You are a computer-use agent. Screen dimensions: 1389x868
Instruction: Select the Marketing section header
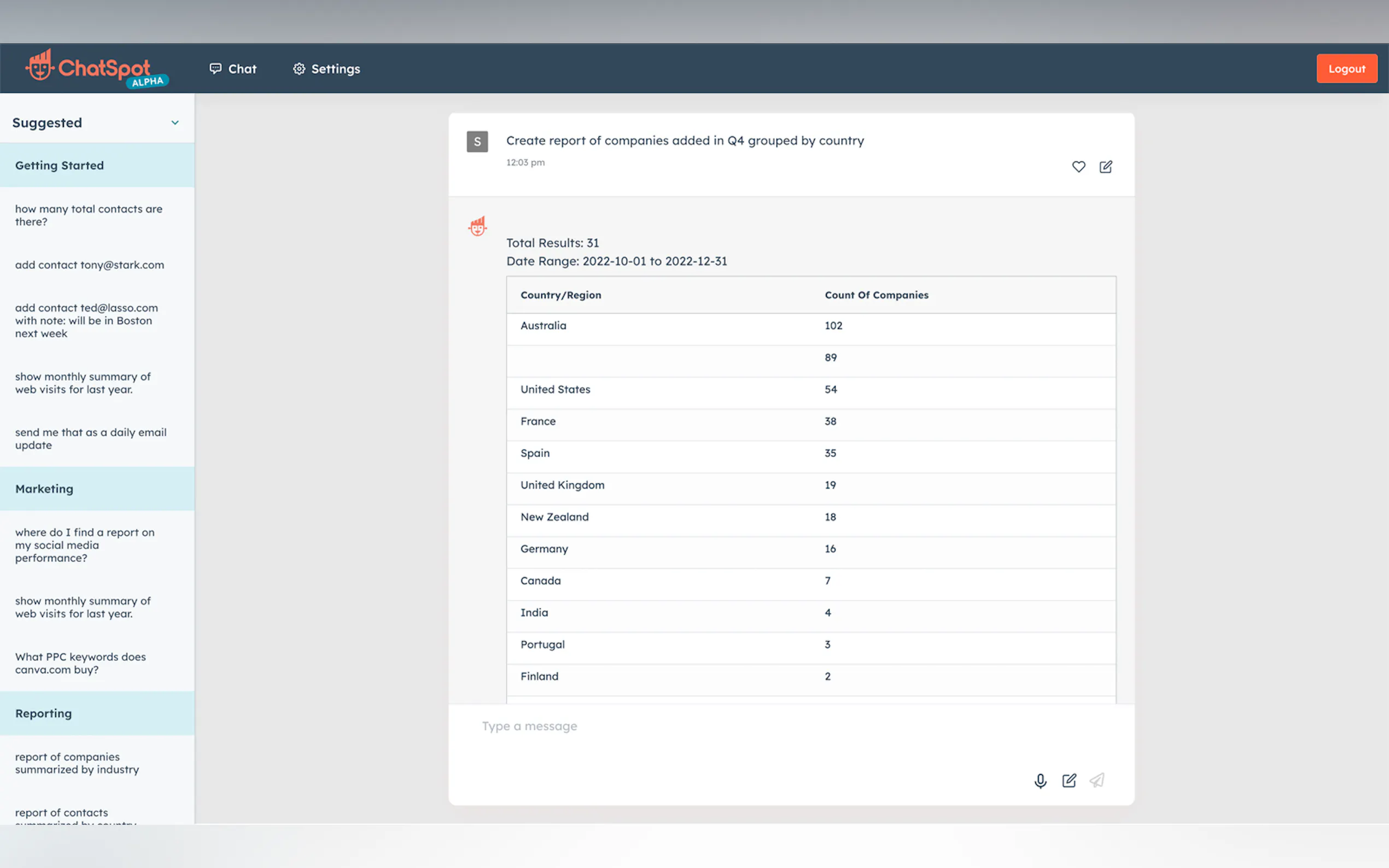[x=45, y=489]
